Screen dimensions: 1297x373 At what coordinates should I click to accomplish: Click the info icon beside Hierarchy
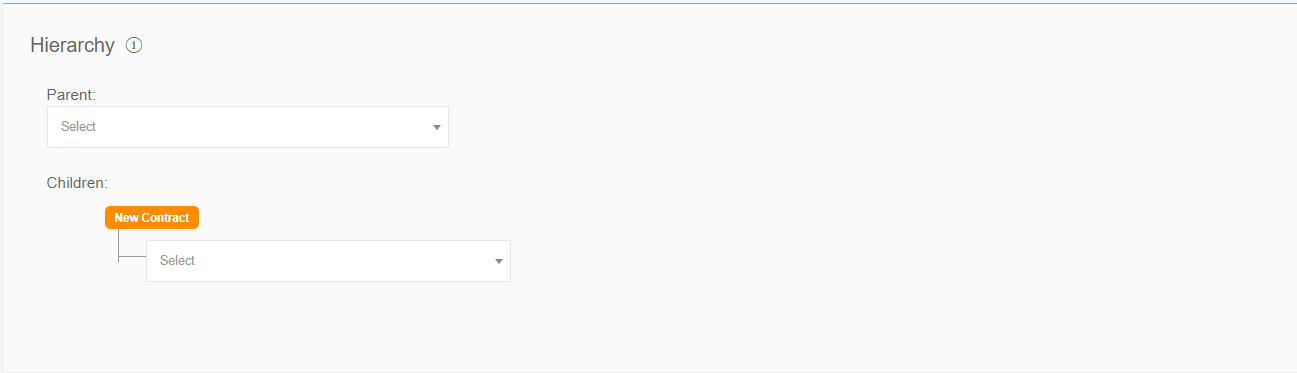pos(134,45)
